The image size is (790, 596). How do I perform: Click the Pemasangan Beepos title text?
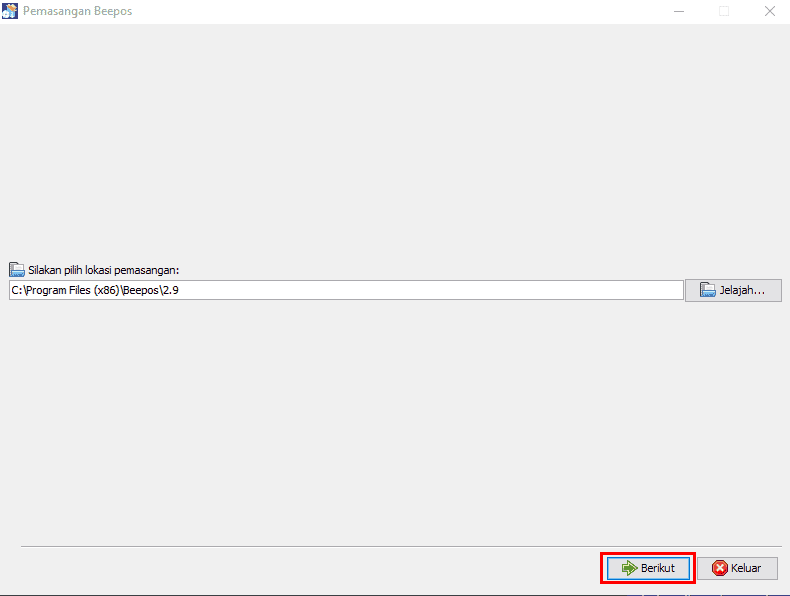pyautogui.click(x=78, y=11)
